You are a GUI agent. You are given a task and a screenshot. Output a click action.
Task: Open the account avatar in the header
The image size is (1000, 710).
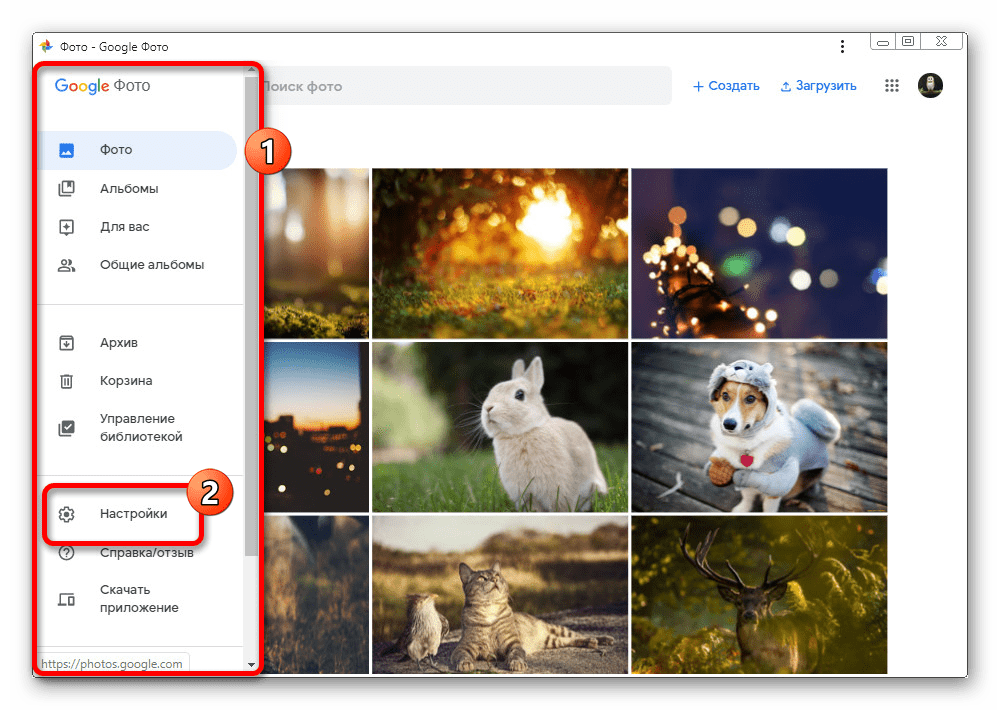(930, 85)
